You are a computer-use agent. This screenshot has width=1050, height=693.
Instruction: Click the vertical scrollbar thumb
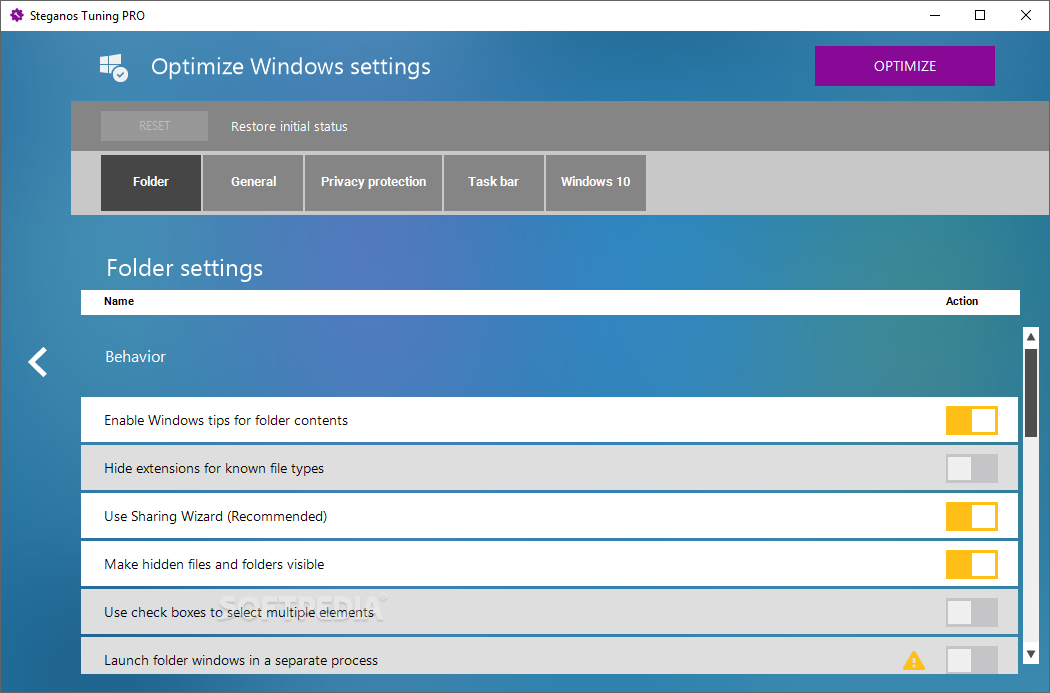tap(1031, 393)
